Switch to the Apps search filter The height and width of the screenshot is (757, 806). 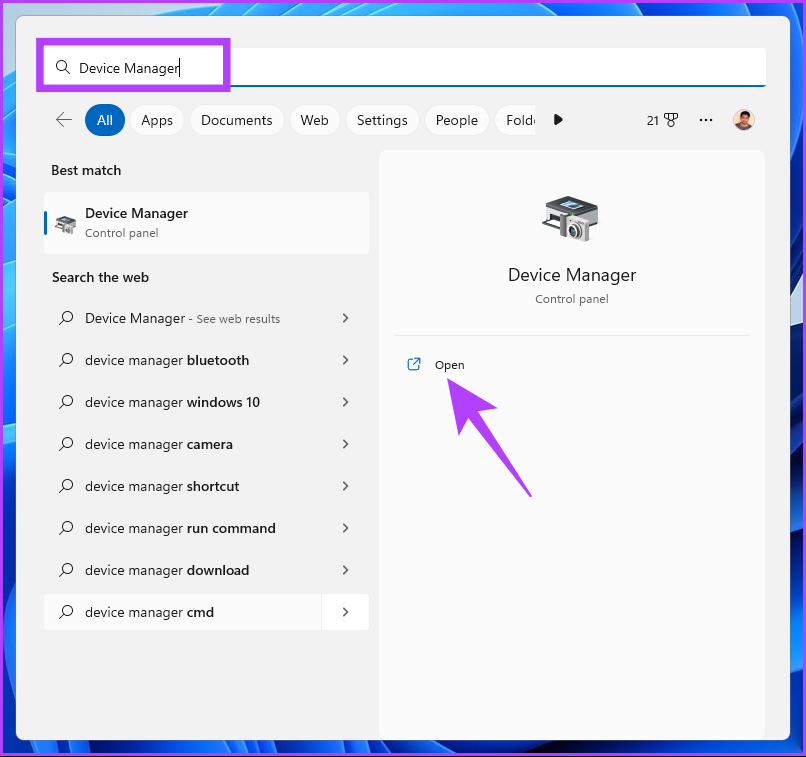[156, 119]
